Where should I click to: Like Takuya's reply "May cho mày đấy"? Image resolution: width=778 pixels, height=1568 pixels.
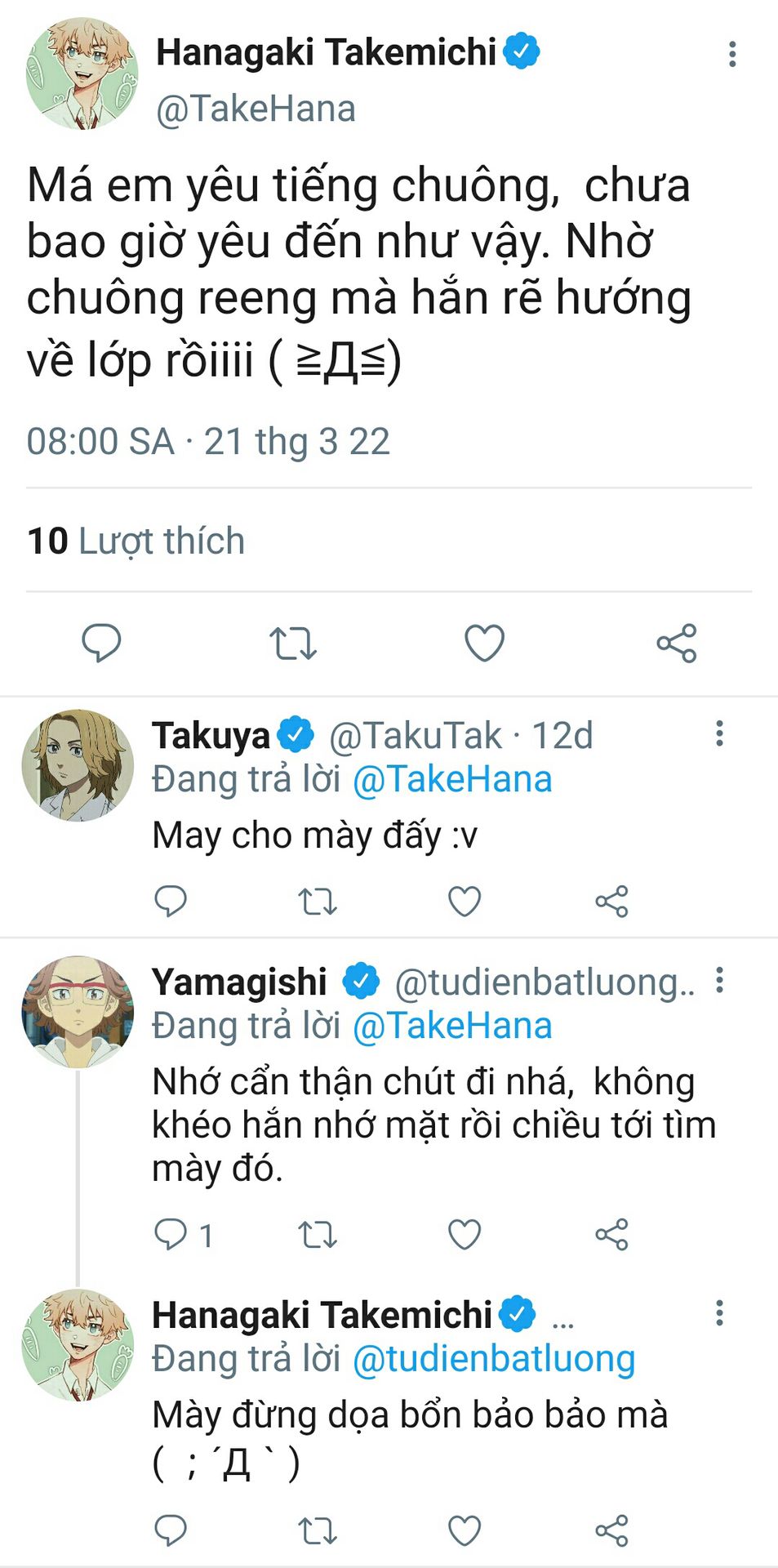pos(465,902)
